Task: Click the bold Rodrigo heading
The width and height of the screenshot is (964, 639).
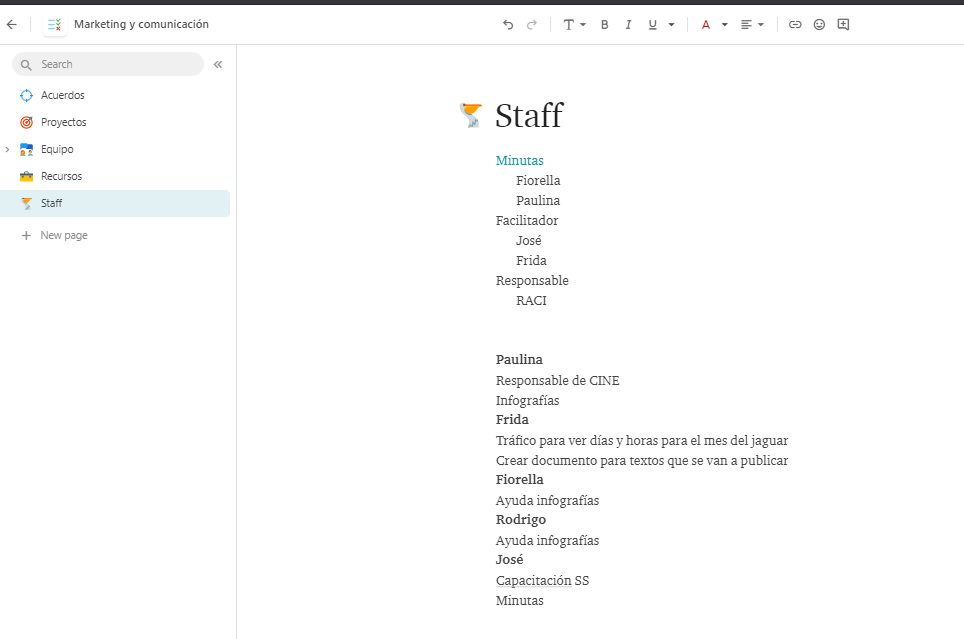Action: (x=521, y=520)
